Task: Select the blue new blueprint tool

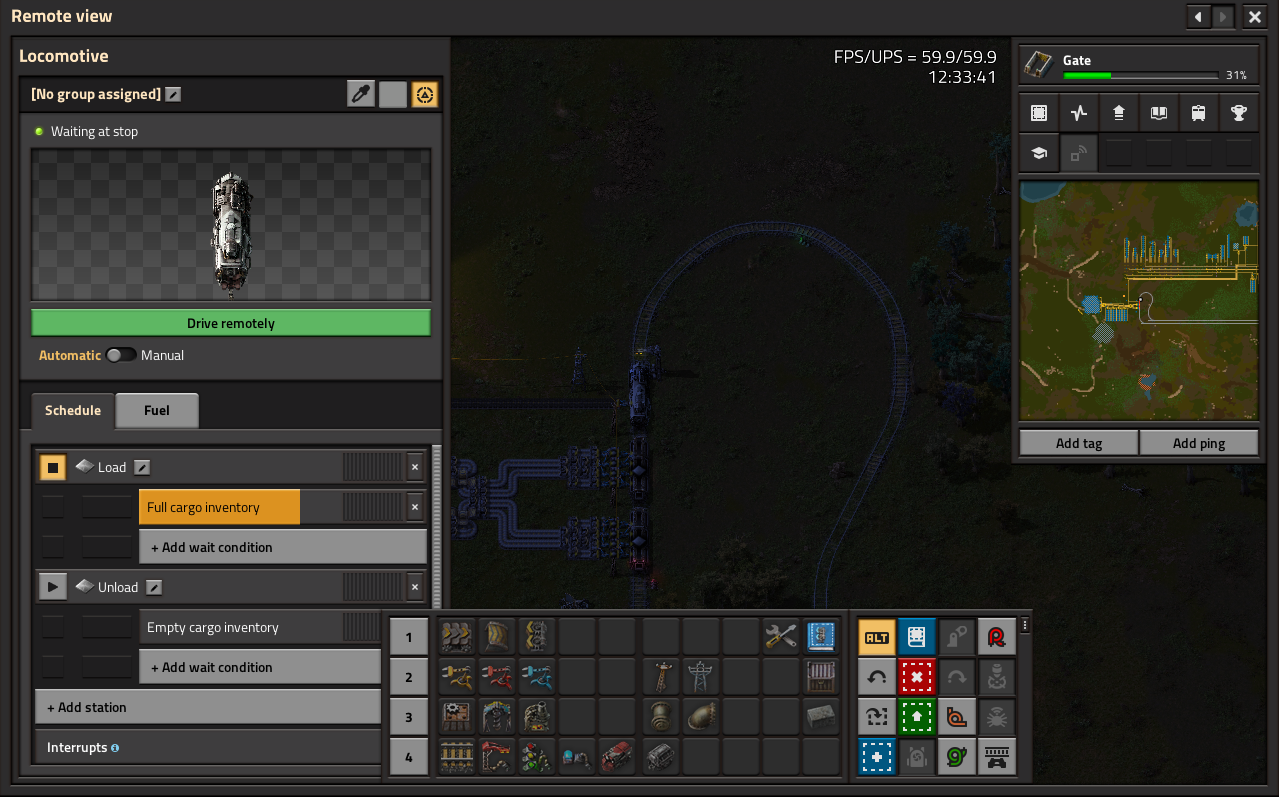Action: [877, 757]
